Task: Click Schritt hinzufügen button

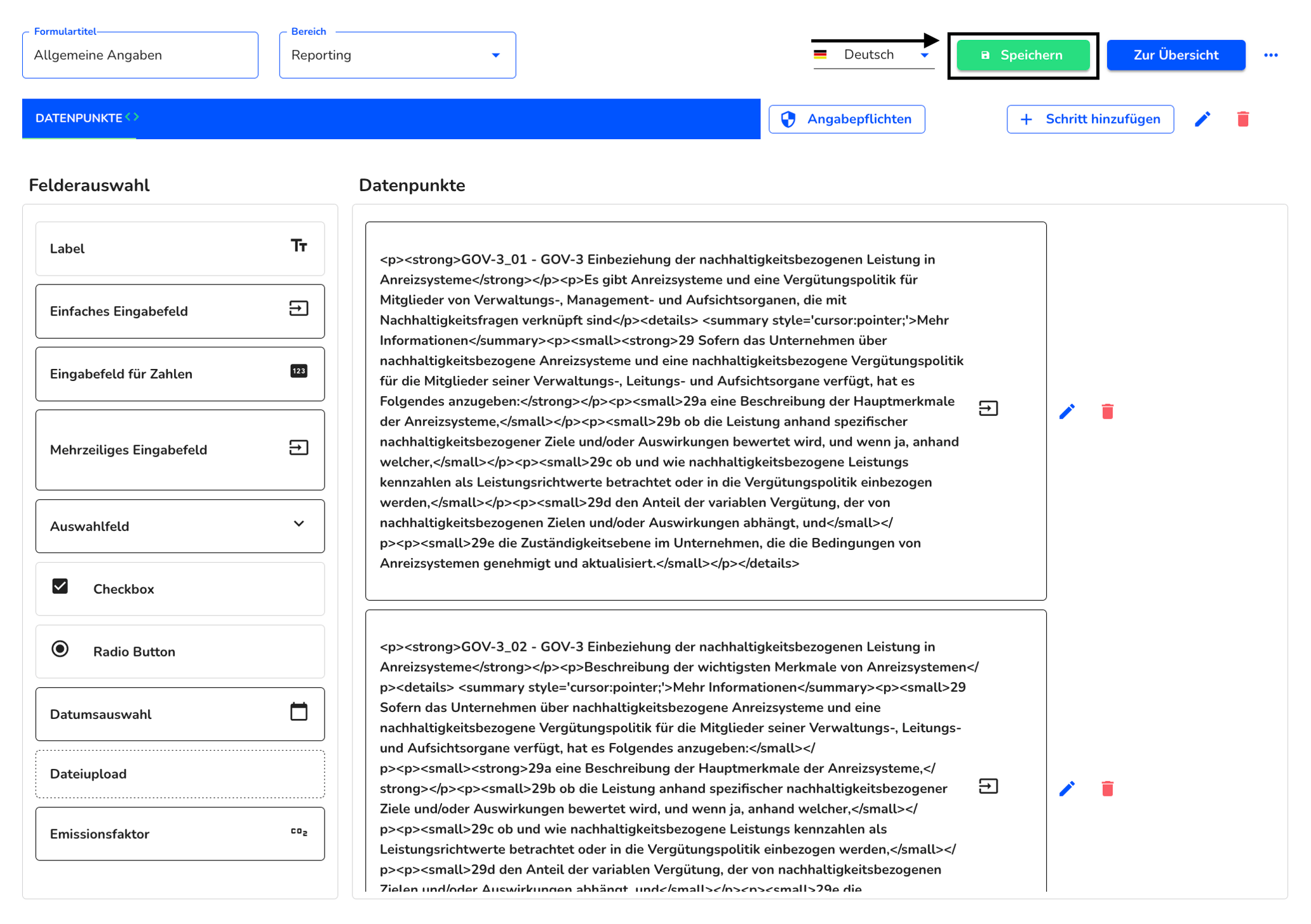Action: (x=1090, y=119)
